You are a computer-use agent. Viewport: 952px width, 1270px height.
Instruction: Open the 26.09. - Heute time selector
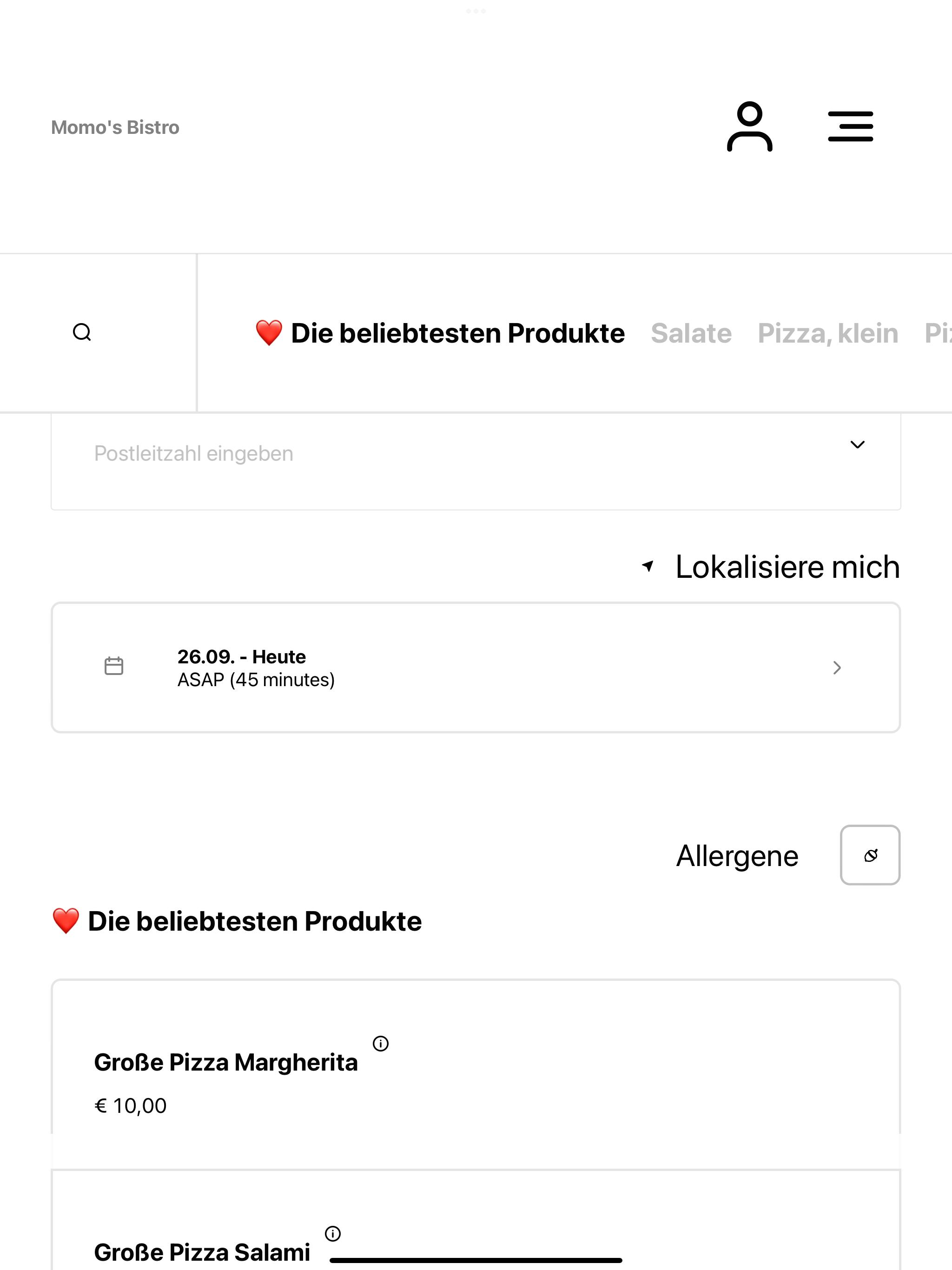(x=476, y=667)
